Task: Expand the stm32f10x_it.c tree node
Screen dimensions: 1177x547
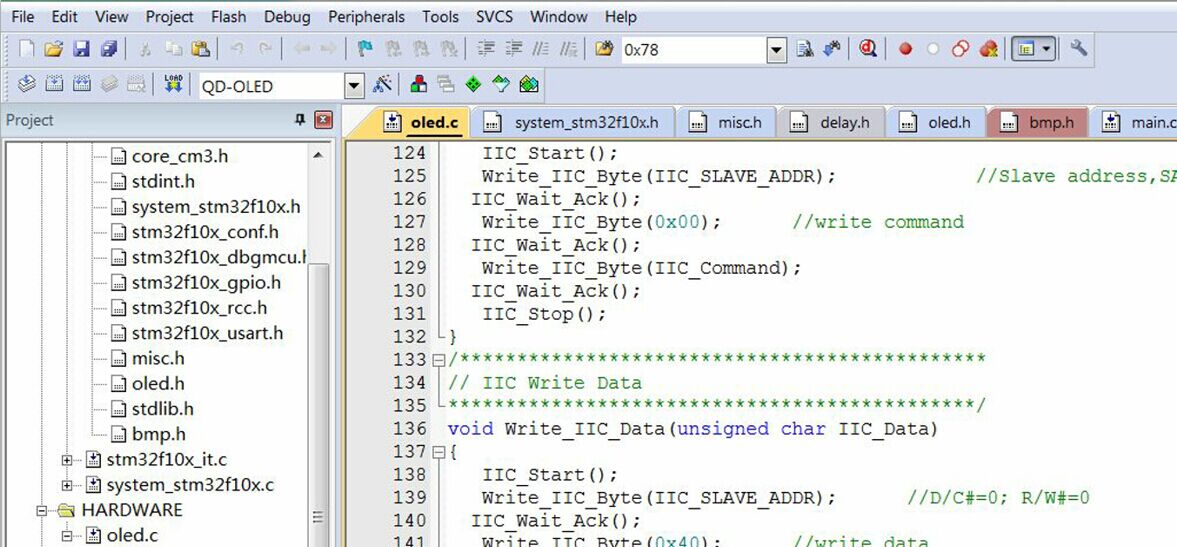Action: [x=67, y=460]
